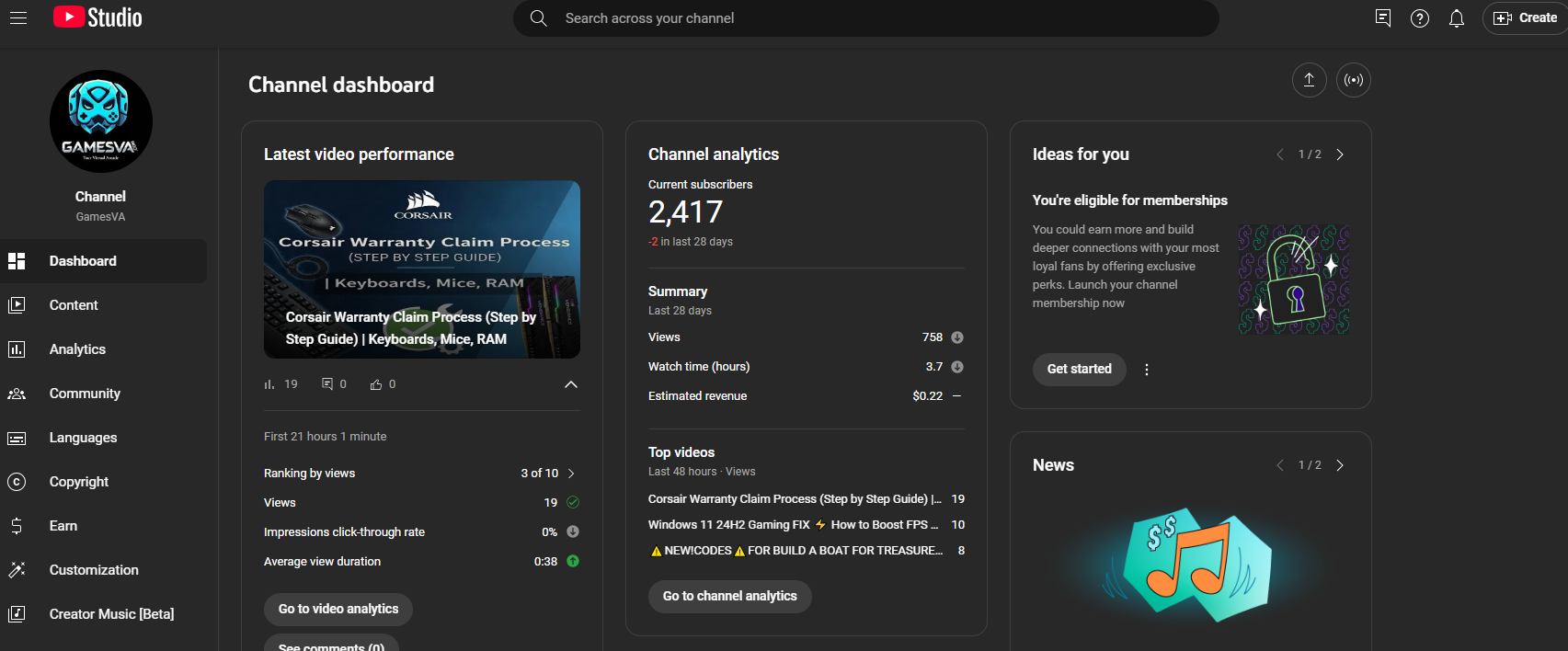The width and height of the screenshot is (1568, 651).
Task: Click the down arrow beside Views 758
Action: click(957, 337)
